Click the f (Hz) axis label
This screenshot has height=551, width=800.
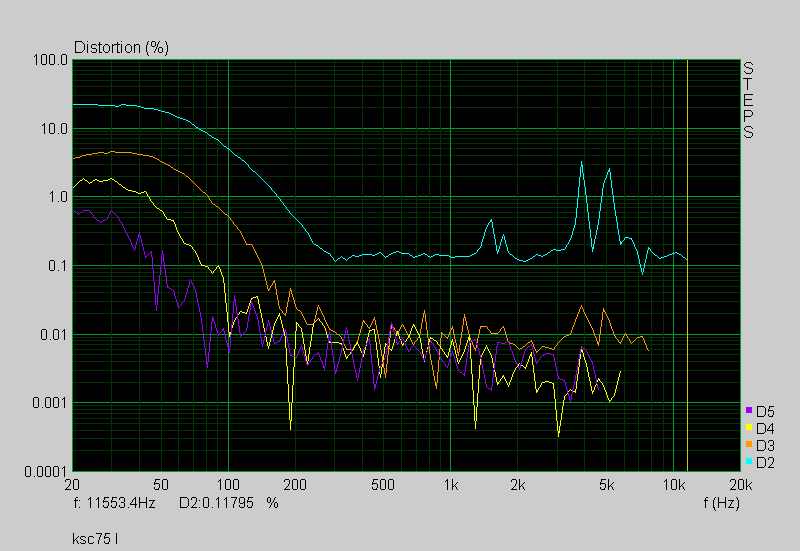pos(721,504)
